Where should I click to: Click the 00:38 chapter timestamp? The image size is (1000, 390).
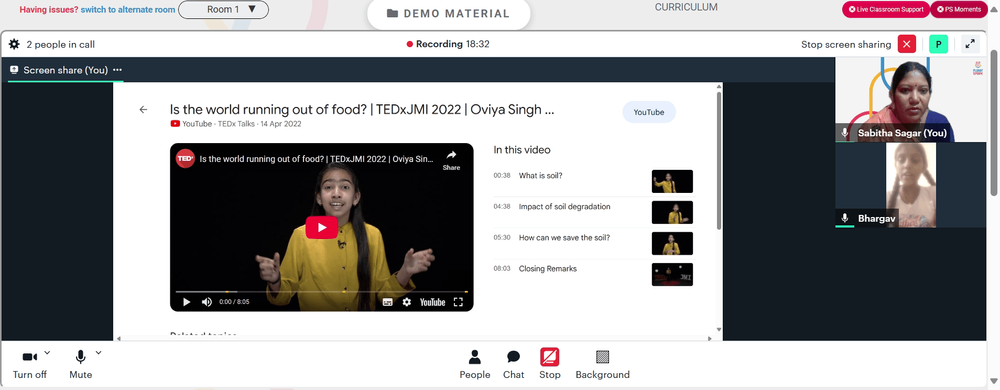pyautogui.click(x=502, y=175)
